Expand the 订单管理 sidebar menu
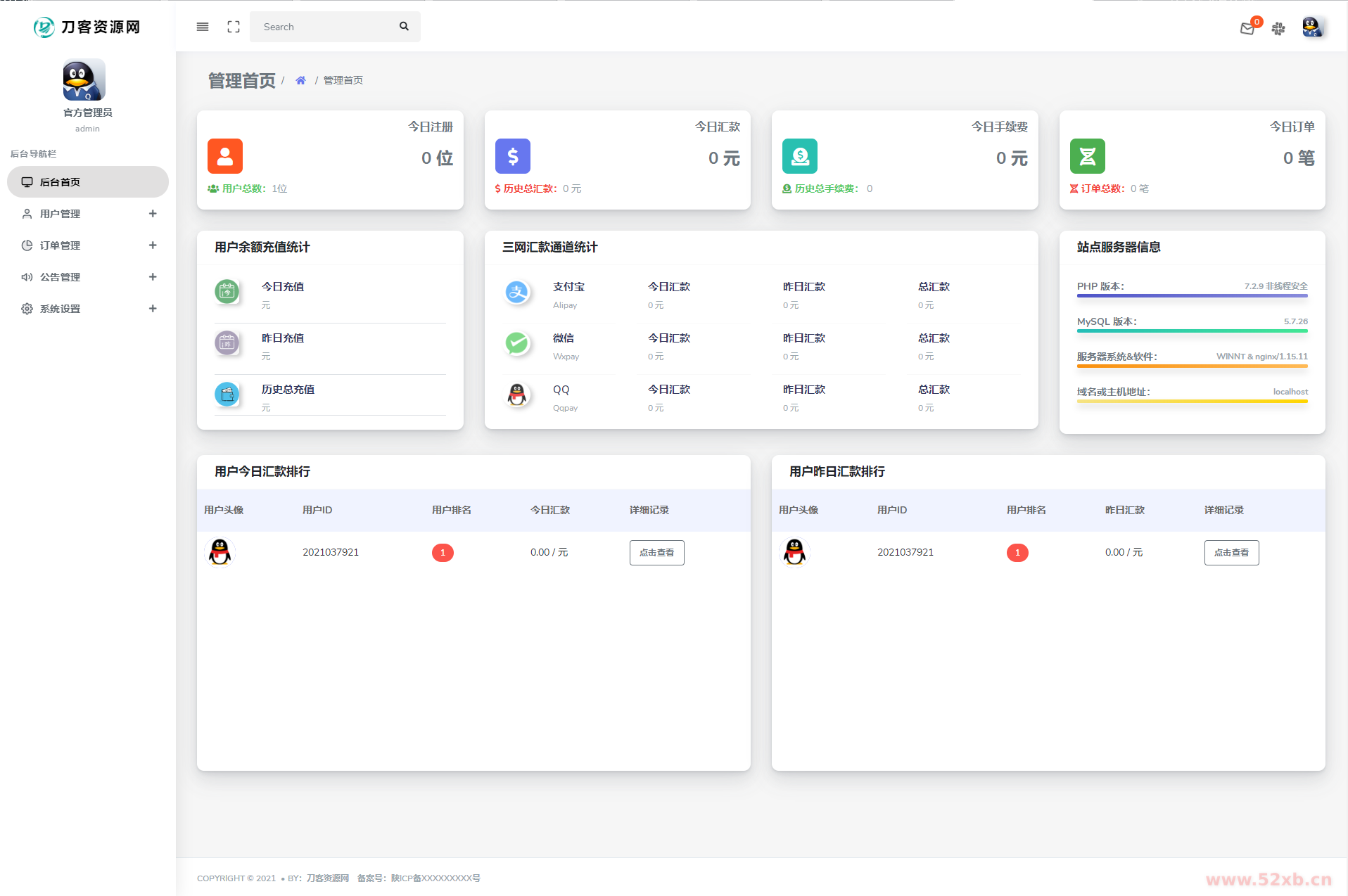 tap(88, 245)
